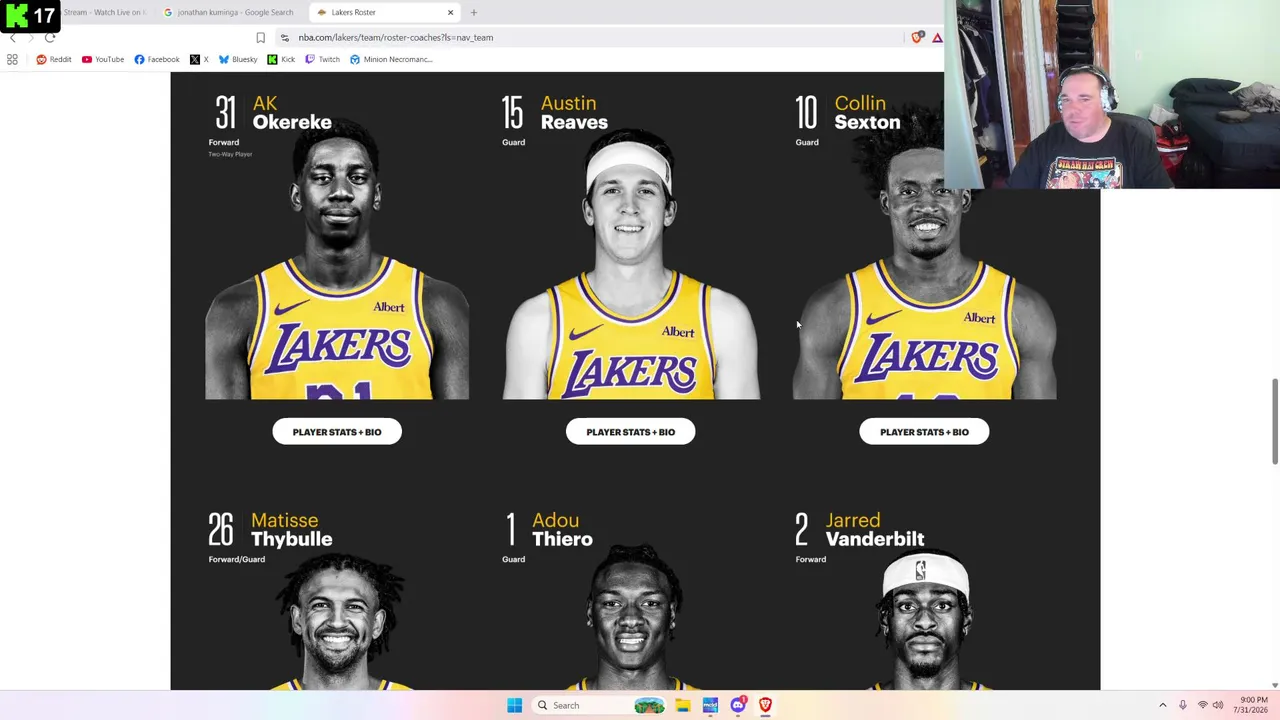
Task: Click the Jarred Vanderbilt player name
Action: pos(875,530)
